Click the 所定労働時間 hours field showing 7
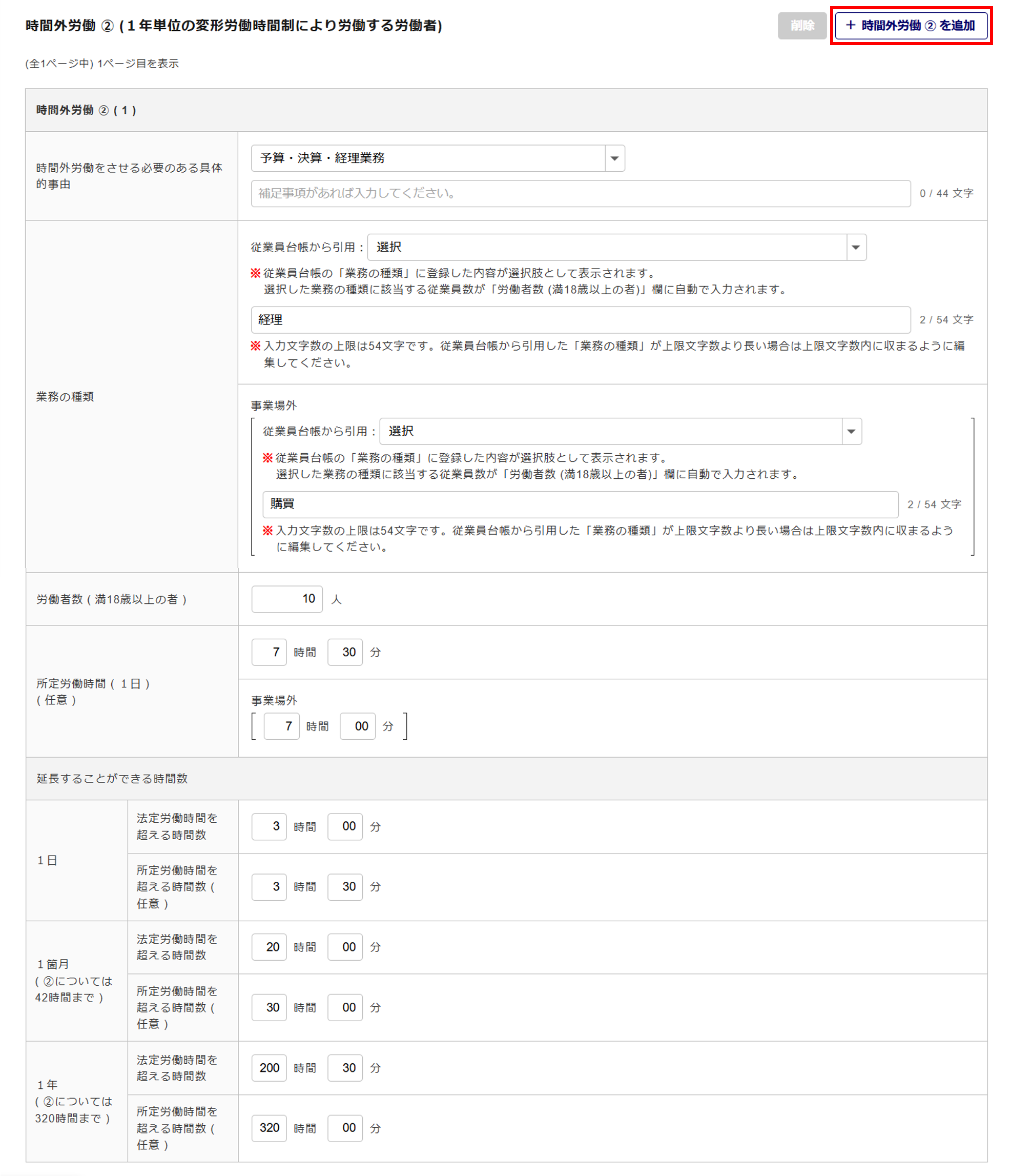1011x1176 pixels. [270, 652]
